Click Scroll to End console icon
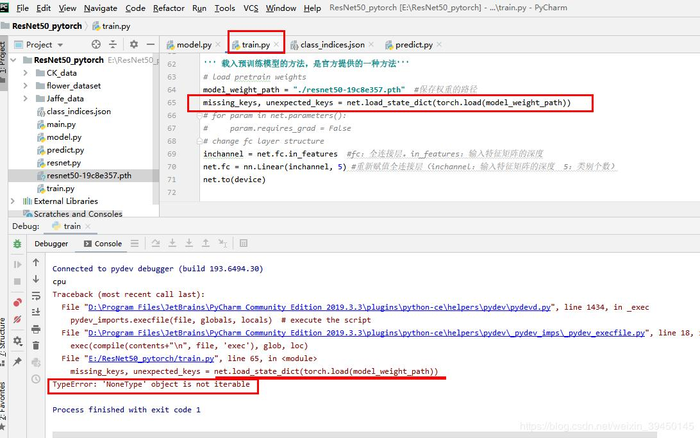Screen dimensions: 700x438 (36, 312)
